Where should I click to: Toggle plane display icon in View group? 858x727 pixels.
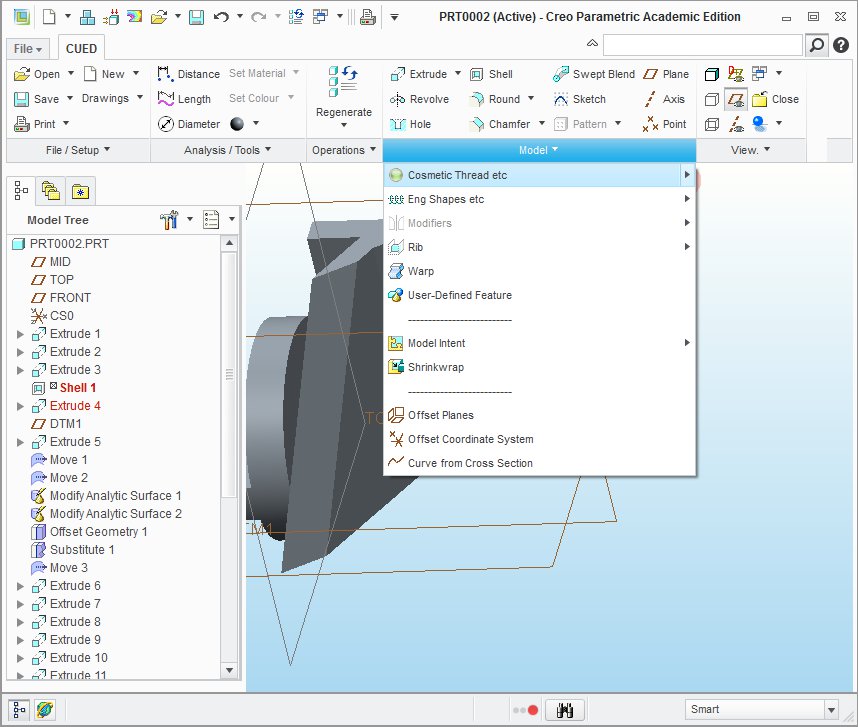point(736,99)
